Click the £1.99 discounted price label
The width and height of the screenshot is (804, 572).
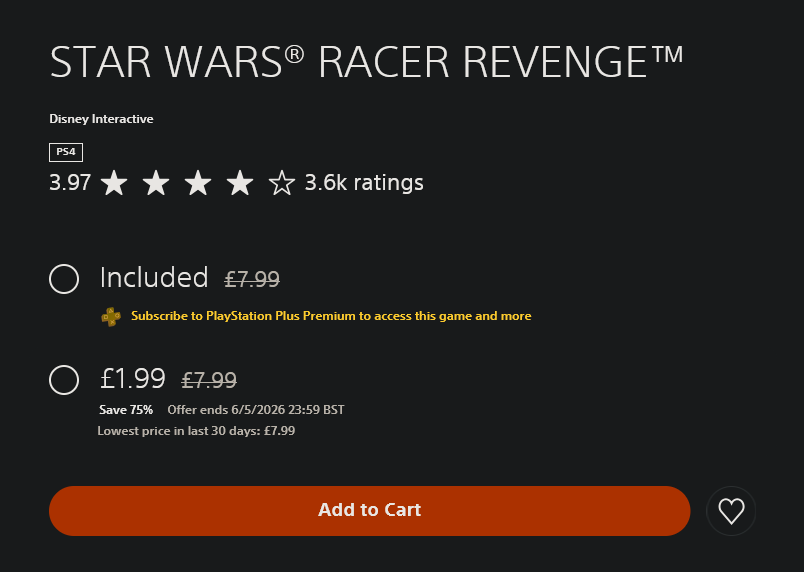point(132,379)
